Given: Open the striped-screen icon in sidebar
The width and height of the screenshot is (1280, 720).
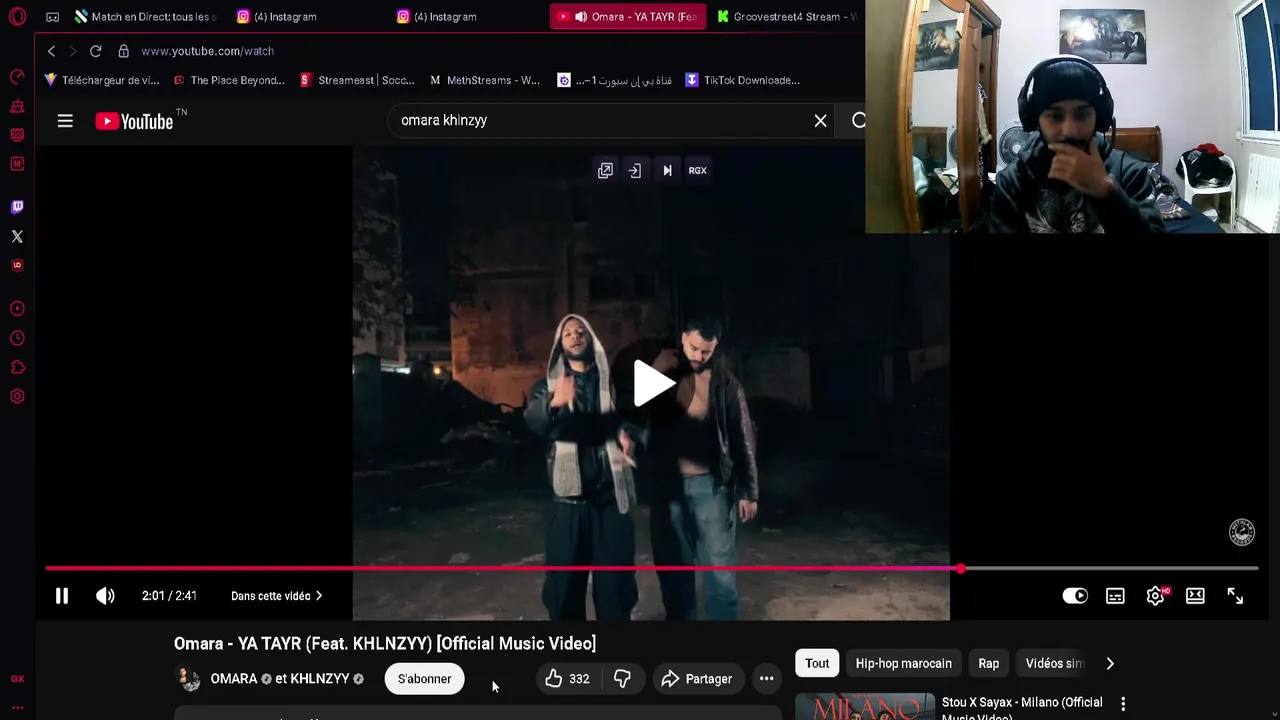Looking at the screenshot, I should click(x=17, y=135).
